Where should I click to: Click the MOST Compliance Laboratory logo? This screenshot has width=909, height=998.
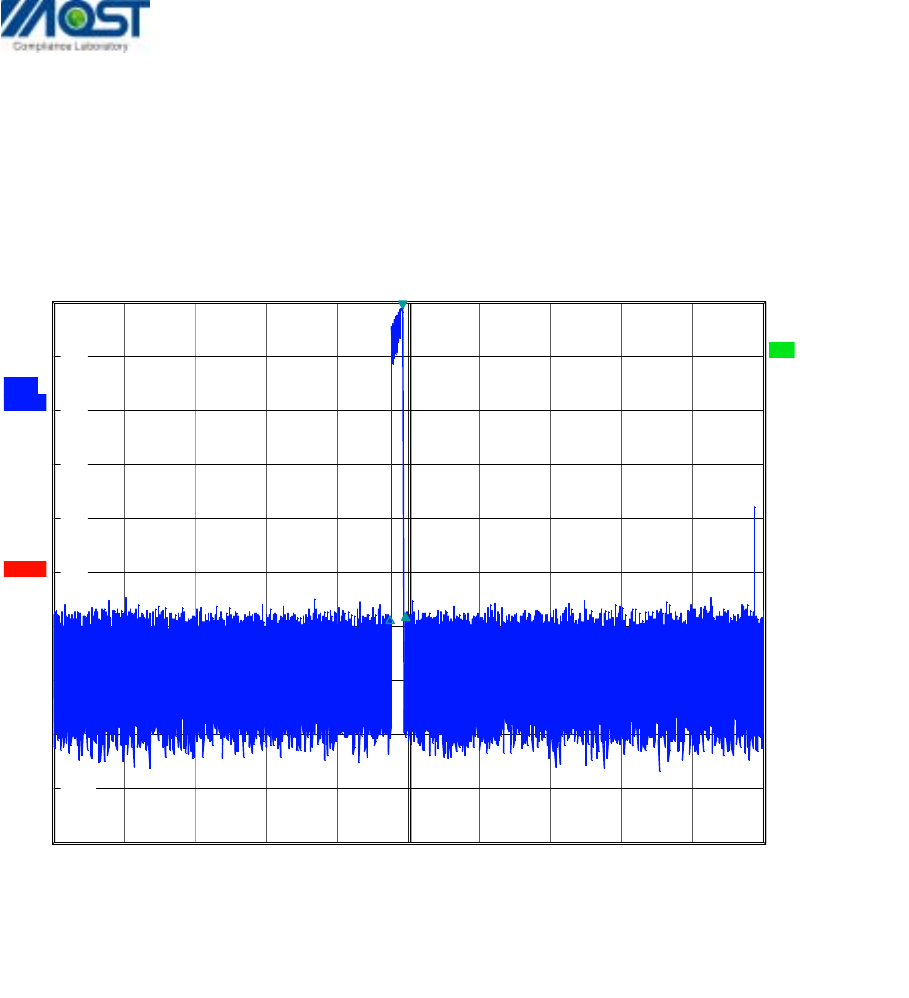point(75,26)
